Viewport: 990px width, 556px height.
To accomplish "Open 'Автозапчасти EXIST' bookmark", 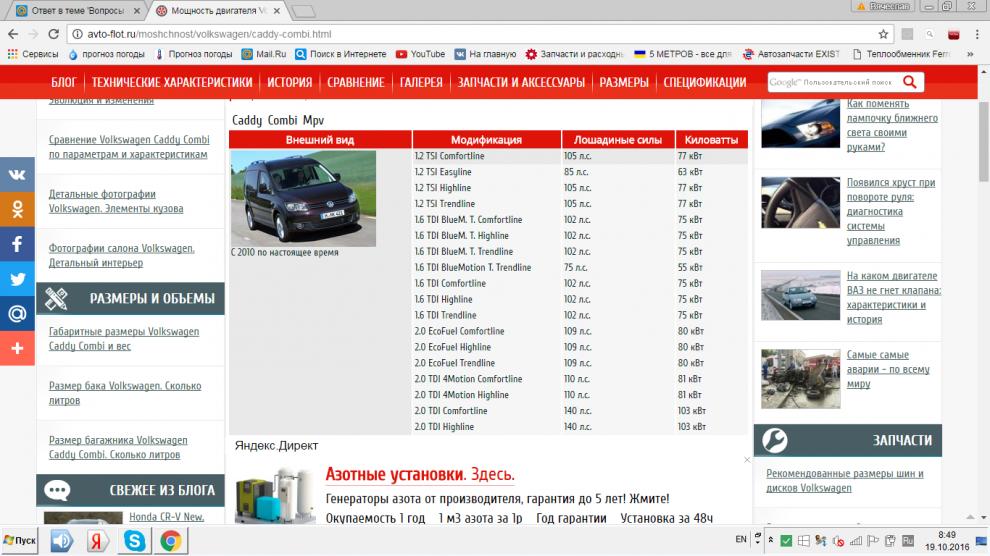I will (791, 54).
